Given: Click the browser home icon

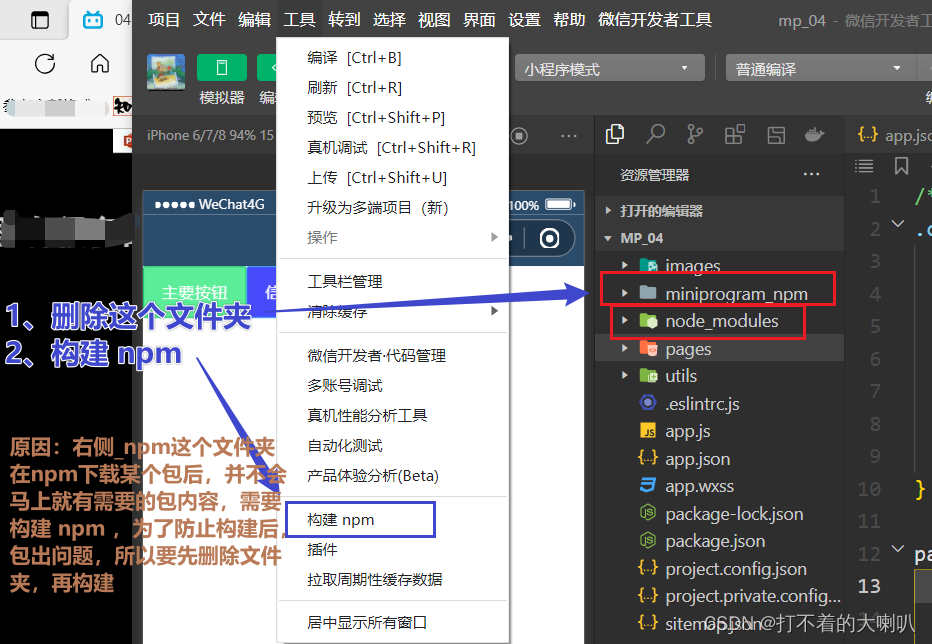Looking at the screenshot, I should tap(100, 63).
